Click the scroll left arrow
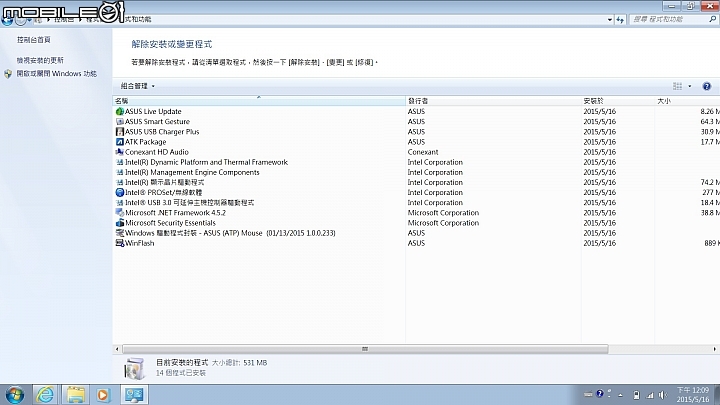Screen dimensions: 720x405 click(117, 349)
